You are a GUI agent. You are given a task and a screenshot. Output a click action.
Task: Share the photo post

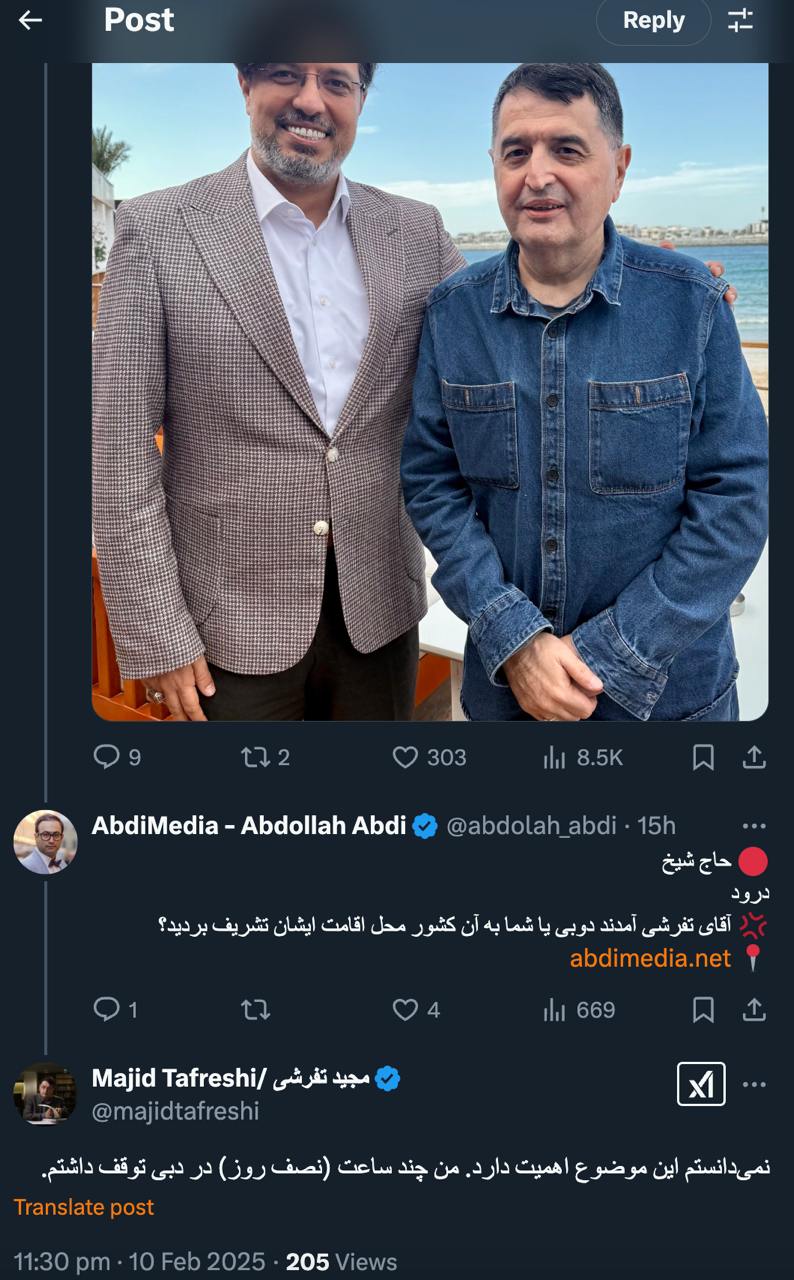[x=754, y=758]
